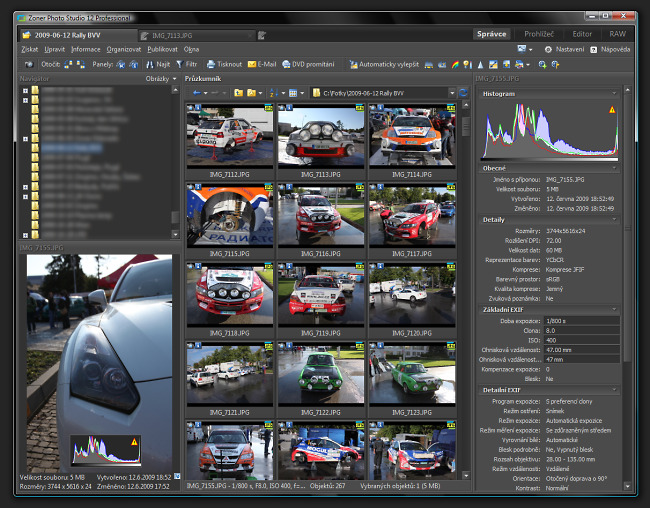This screenshot has height=508, width=650.
Task: Open the Publikovat menu
Action: [162, 49]
